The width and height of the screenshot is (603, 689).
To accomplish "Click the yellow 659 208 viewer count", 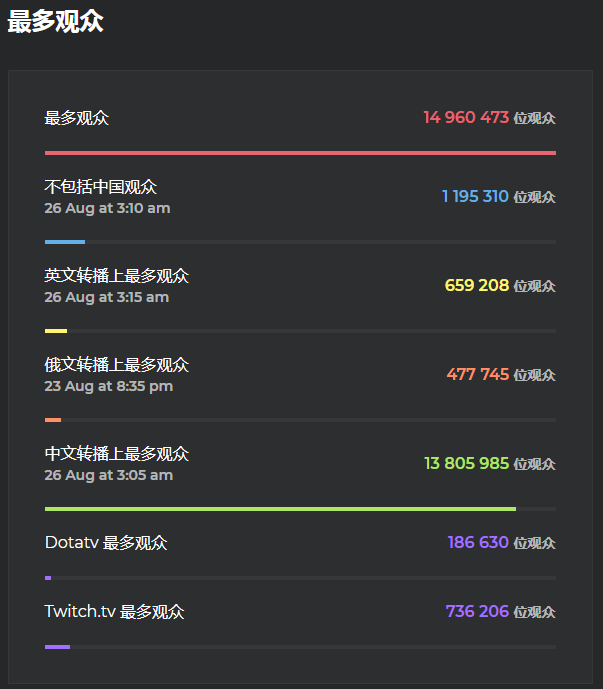I will coord(477,285).
